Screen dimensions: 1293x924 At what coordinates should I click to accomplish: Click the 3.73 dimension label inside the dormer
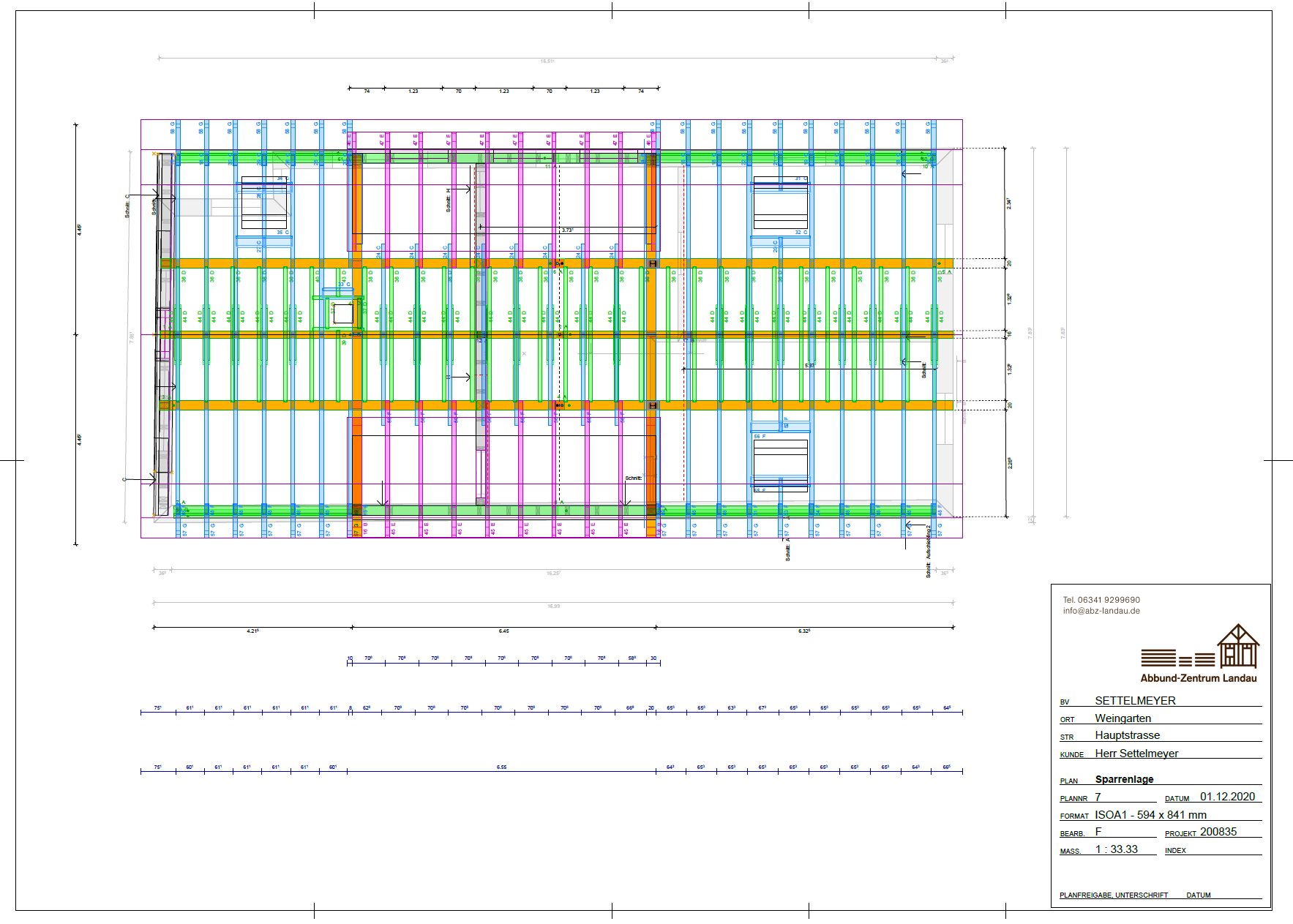pyautogui.click(x=567, y=230)
